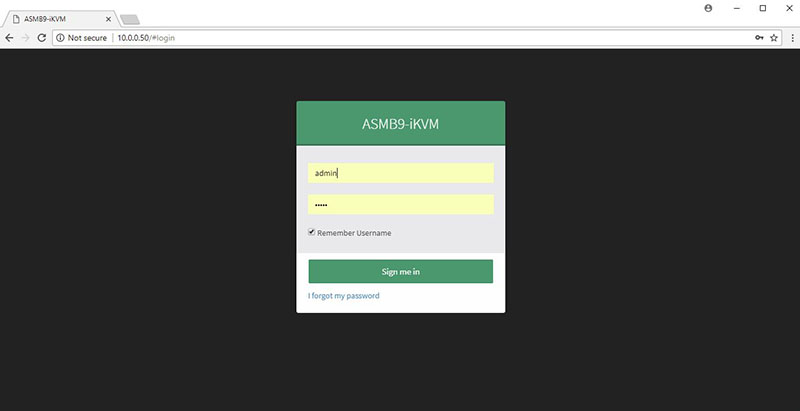Minimize the browser window
The height and width of the screenshot is (411, 800).
click(737, 8)
